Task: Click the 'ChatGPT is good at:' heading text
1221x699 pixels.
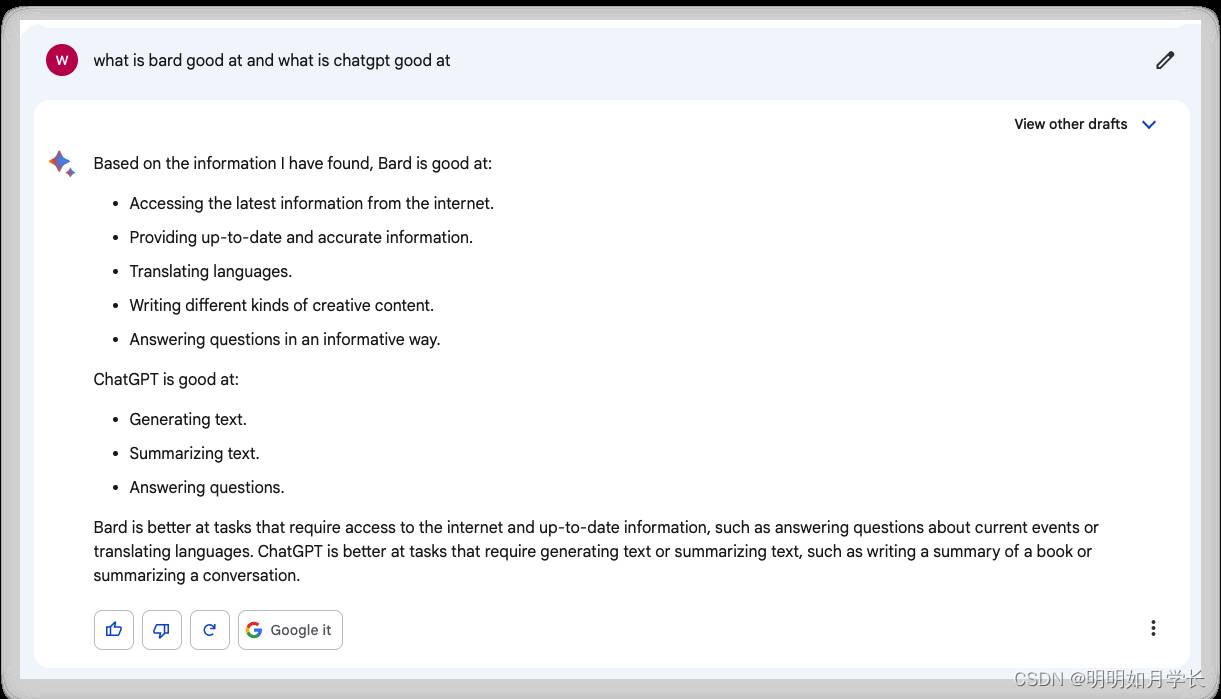Action: [x=166, y=380]
